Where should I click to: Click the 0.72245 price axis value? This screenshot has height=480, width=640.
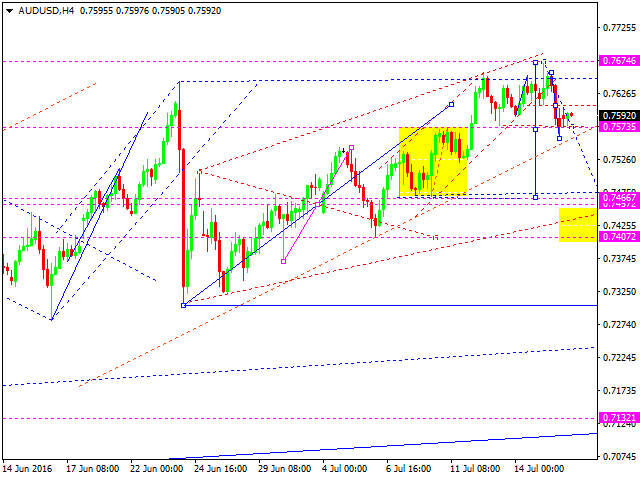coord(619,358)
